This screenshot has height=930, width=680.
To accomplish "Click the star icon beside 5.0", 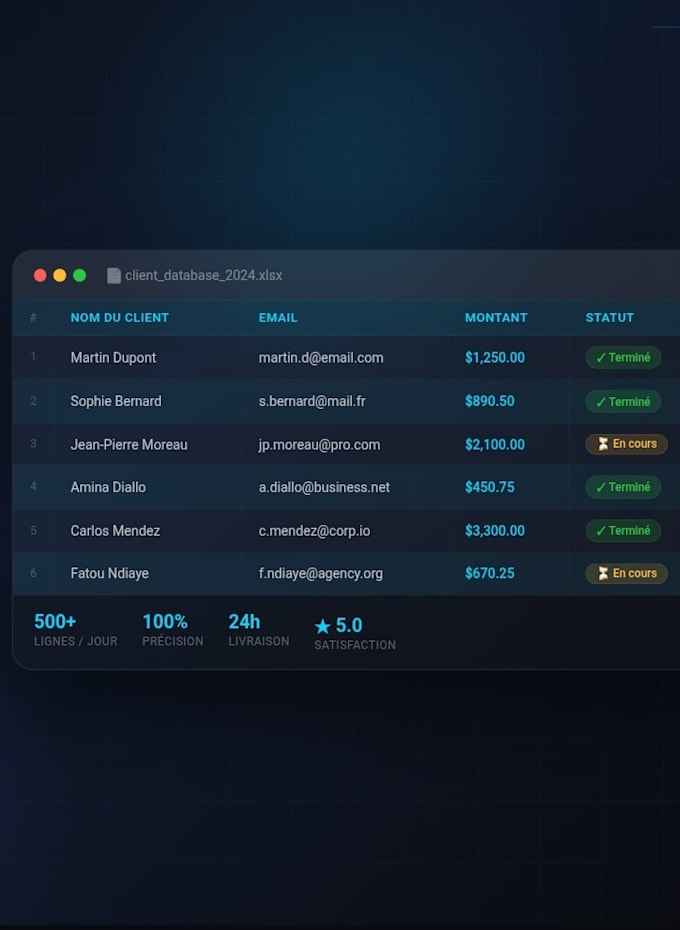I will (322, 626).
